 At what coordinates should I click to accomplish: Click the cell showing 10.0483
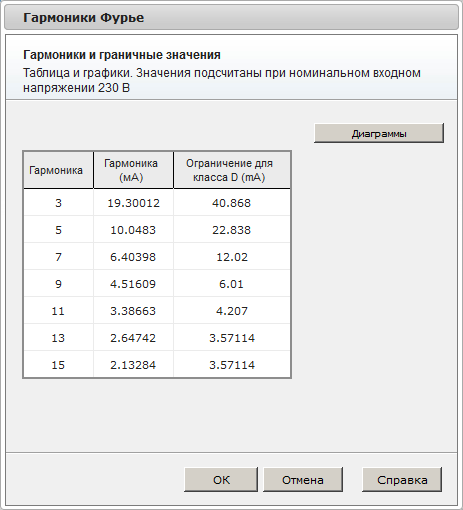pyautogui.click(x=133, y=230)
